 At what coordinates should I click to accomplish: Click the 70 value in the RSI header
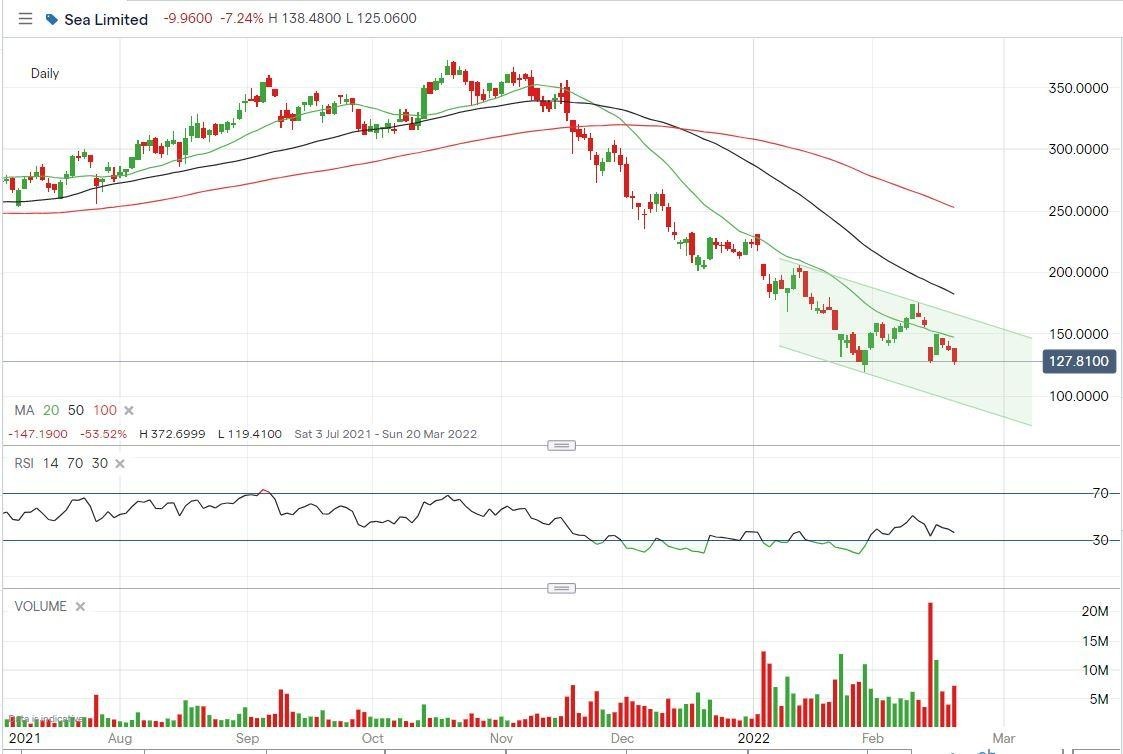pos(75,463)
